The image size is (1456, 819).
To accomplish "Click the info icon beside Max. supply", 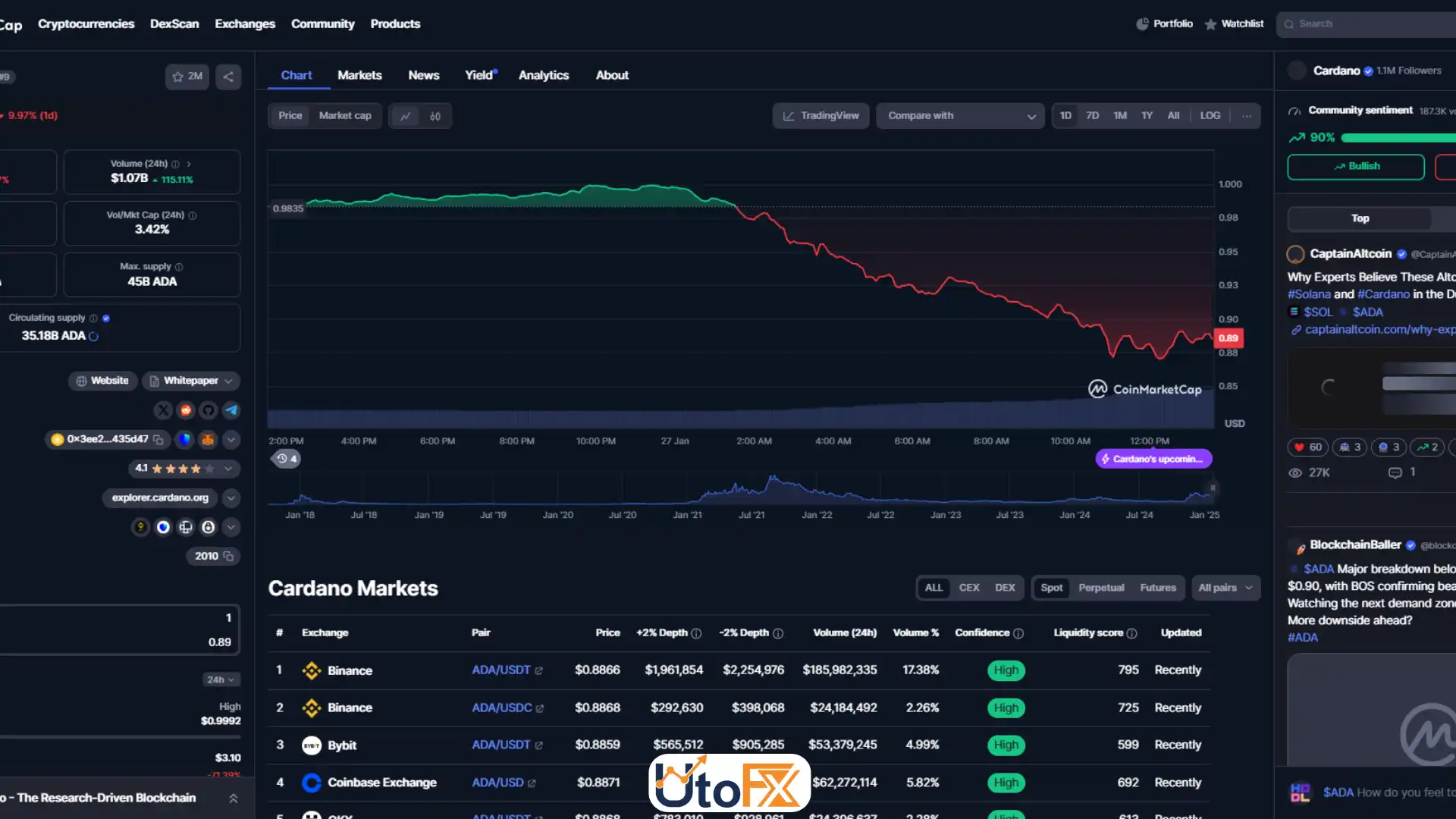I will tap(179, 267).
